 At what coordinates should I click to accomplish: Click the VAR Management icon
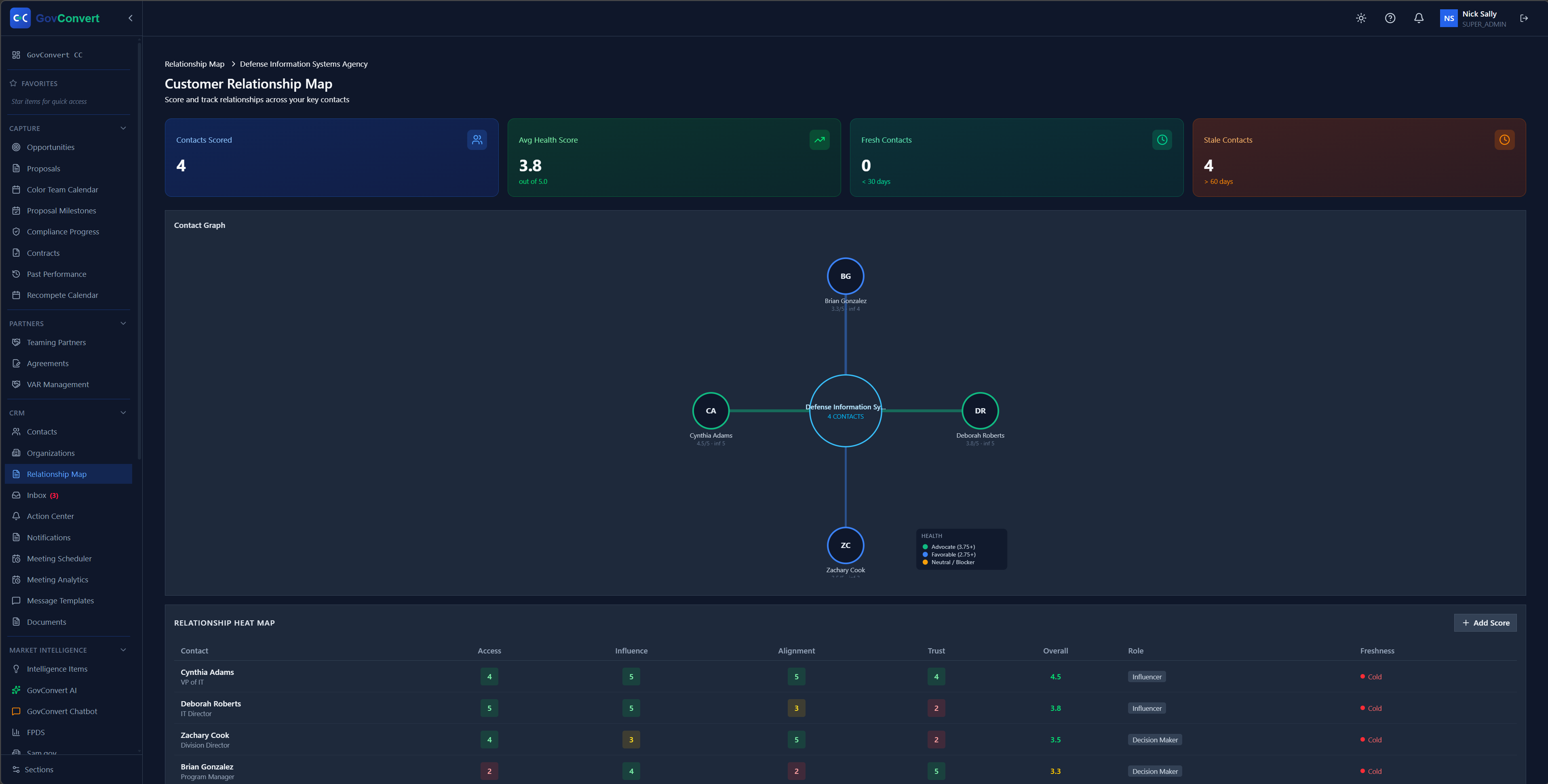click(16, 384)
